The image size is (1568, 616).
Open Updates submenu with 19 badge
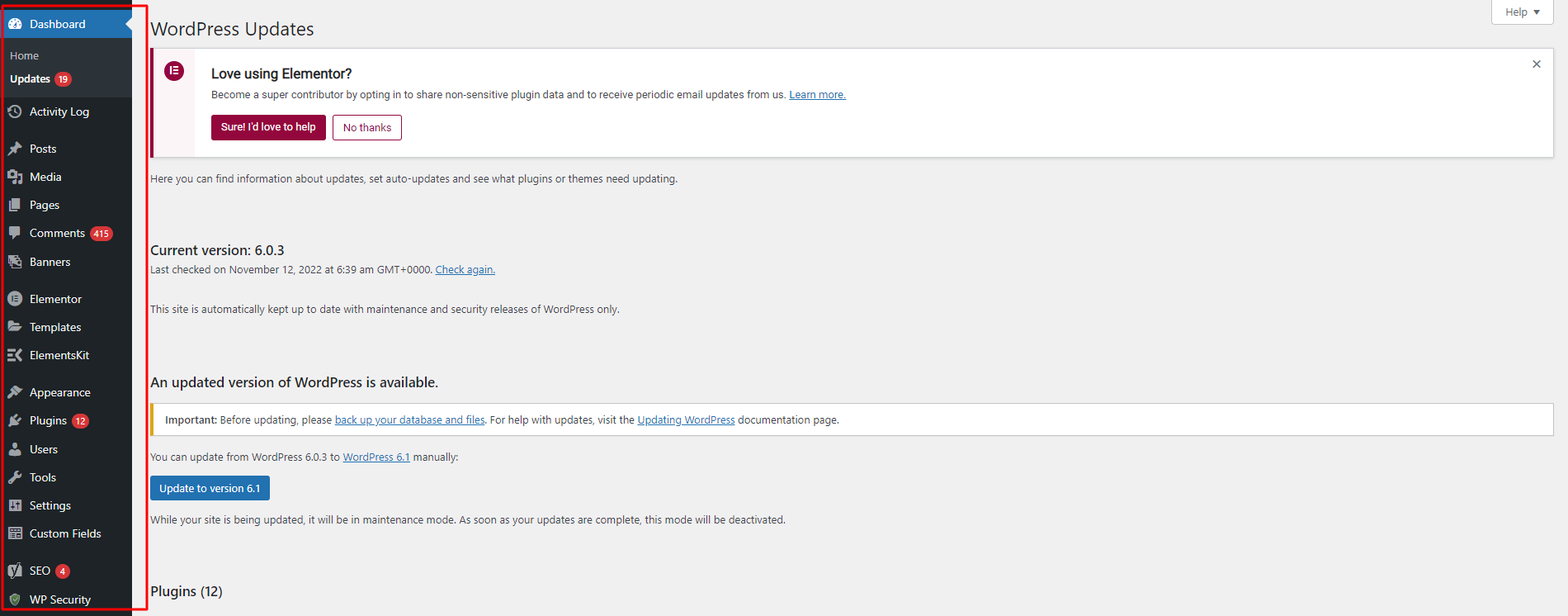[40, 79]
